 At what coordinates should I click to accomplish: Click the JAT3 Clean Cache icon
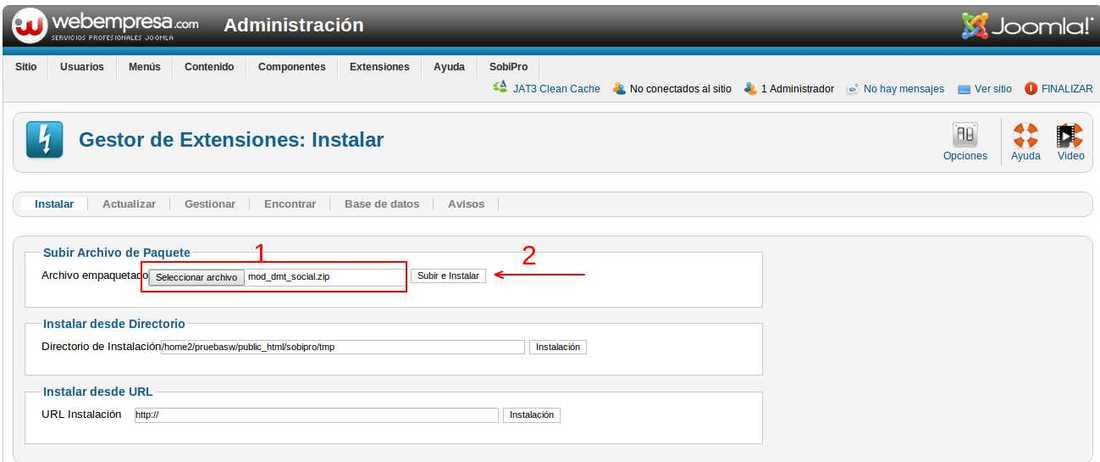click(500, 88)
